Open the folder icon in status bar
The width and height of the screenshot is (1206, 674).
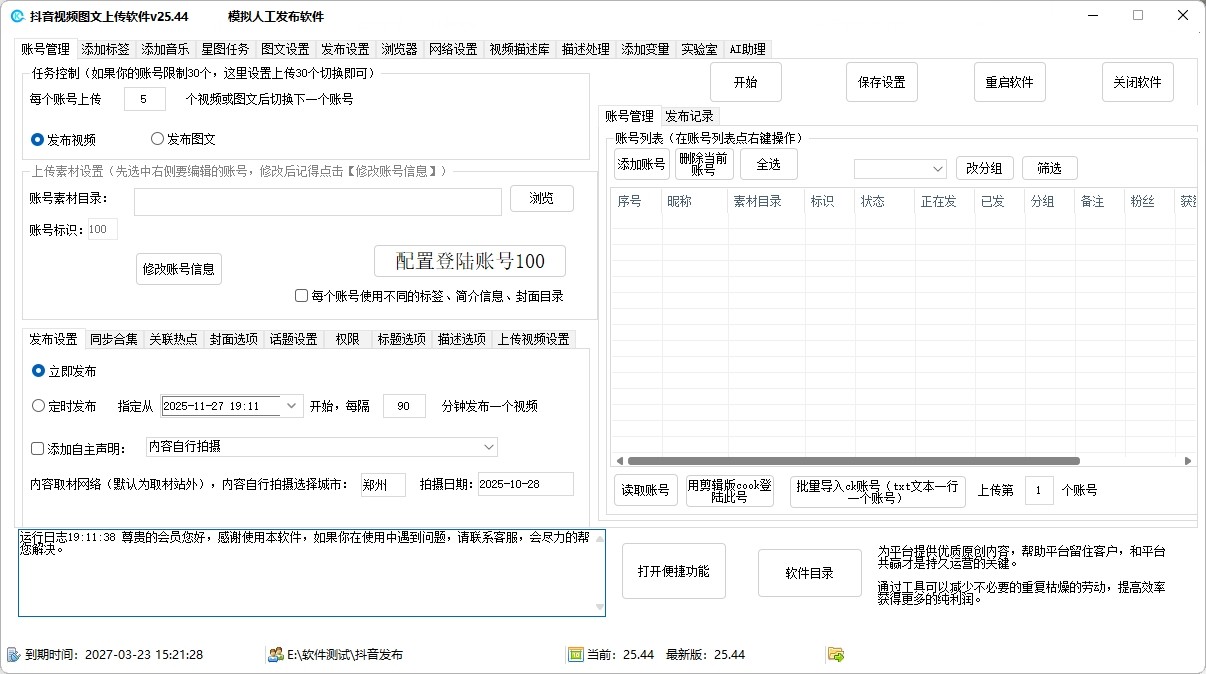tap(835, 654)
